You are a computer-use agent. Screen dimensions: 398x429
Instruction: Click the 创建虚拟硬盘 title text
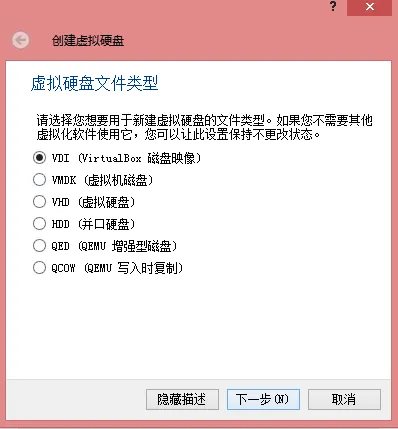[88, 41]
